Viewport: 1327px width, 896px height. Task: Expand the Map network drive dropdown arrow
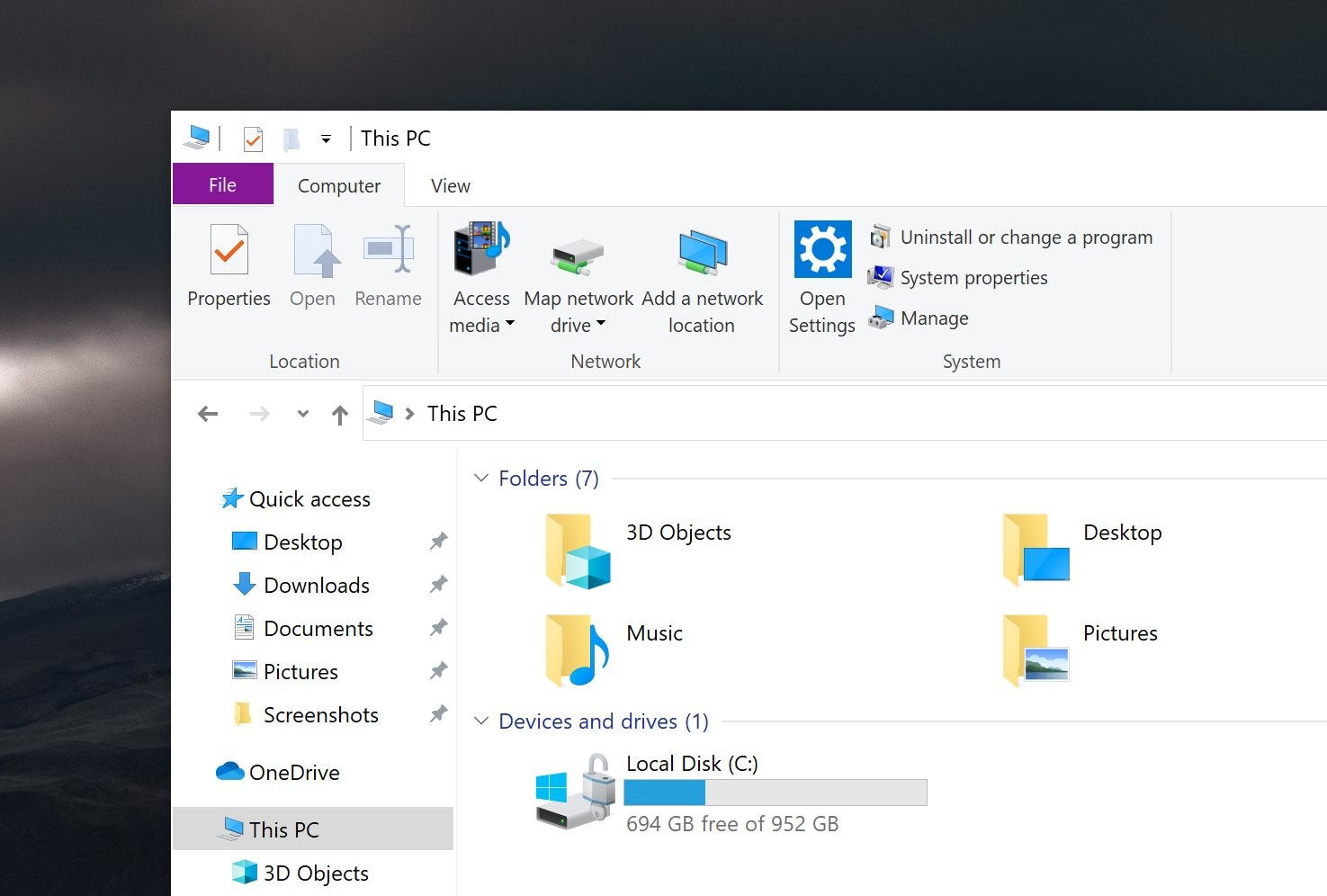click(x=601, y=323)
